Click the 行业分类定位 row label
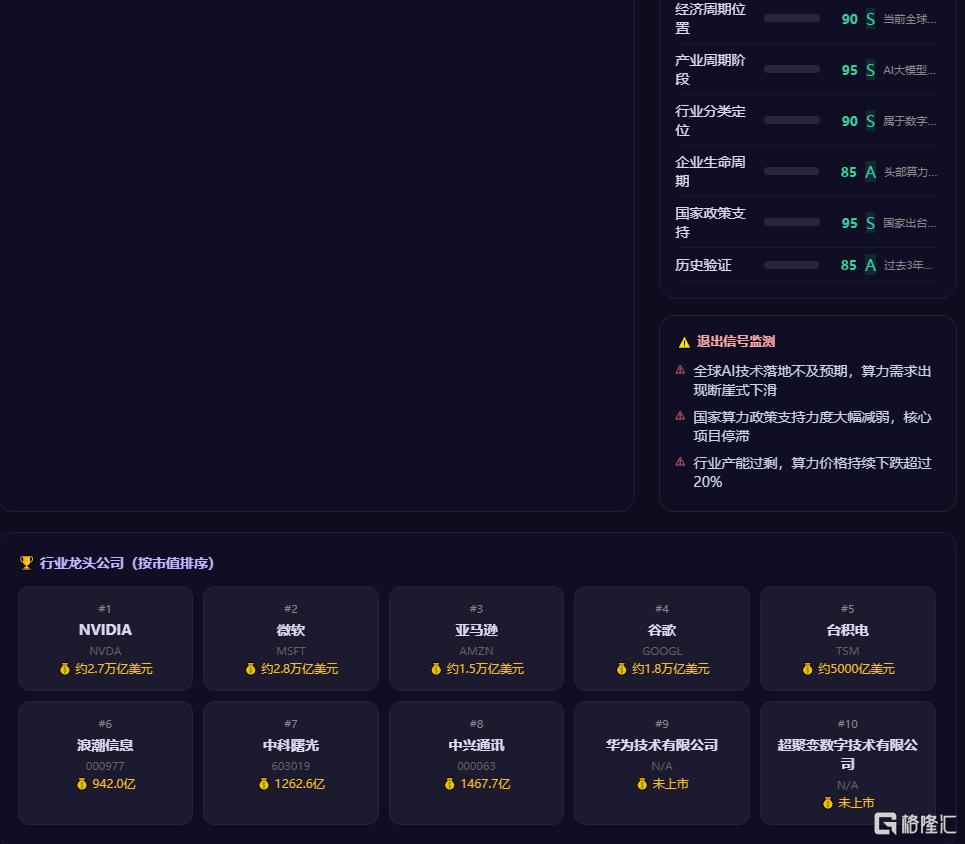The image size is (965, 844). coord(710,121)
